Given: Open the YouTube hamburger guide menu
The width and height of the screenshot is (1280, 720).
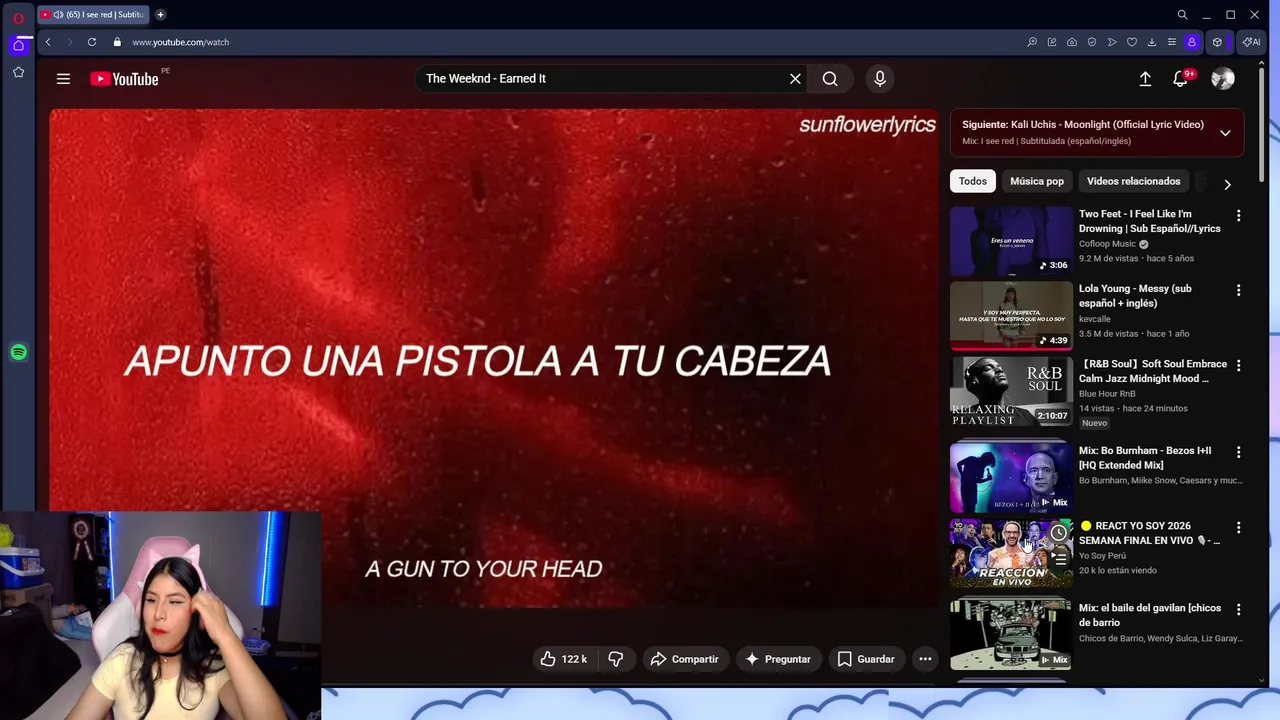Looking at the screenshot, I should point(63,79).
